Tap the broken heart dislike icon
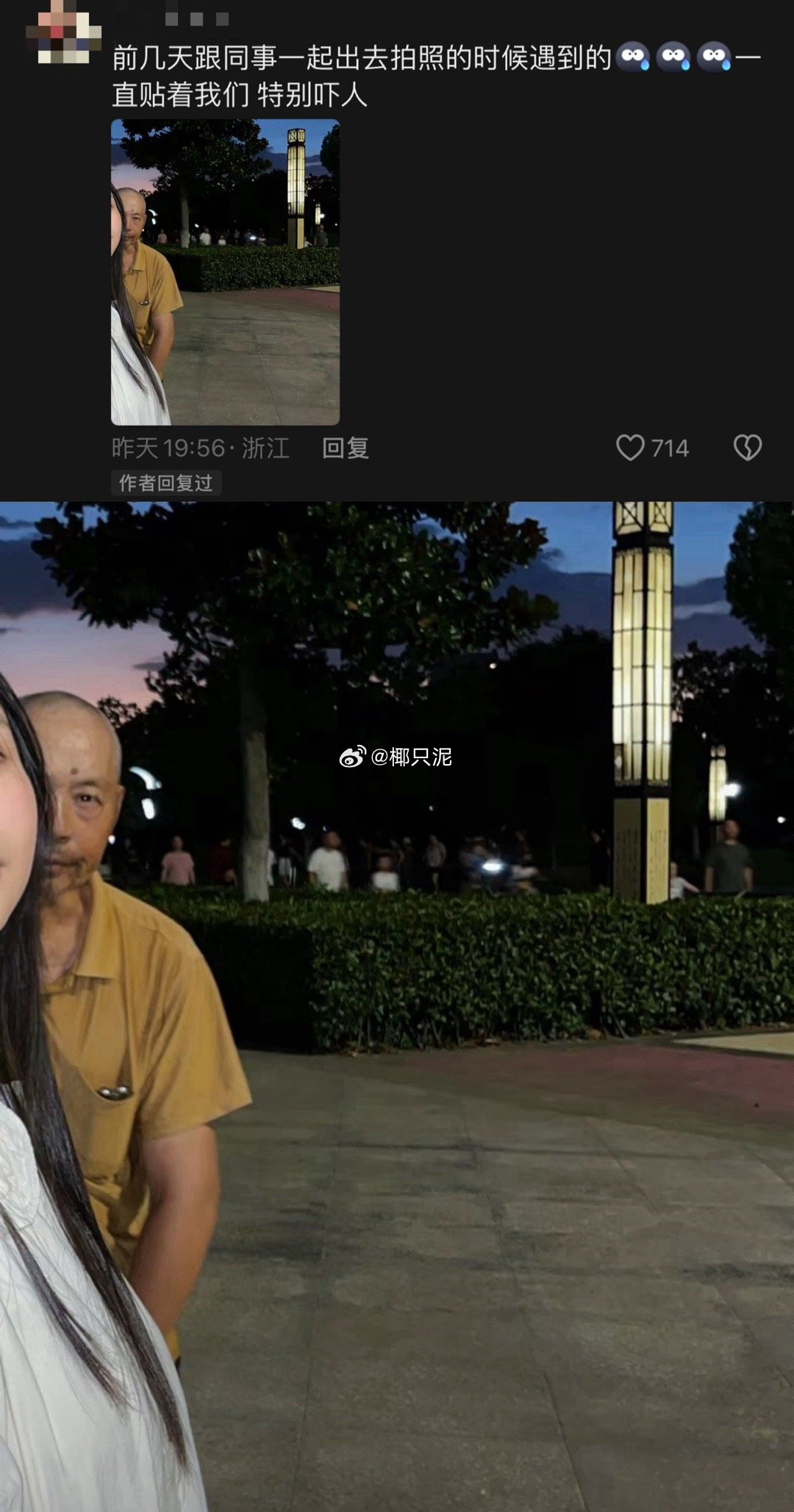 747,447
